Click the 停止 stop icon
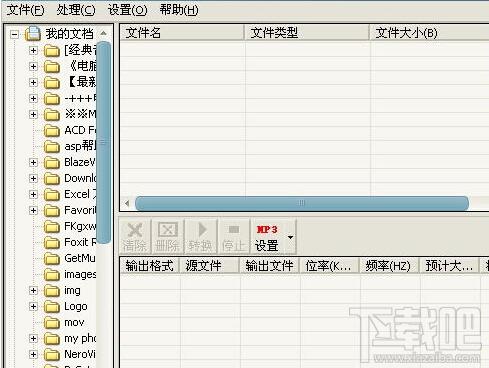Screen dimensions: 489x368 tap(233, 237)
